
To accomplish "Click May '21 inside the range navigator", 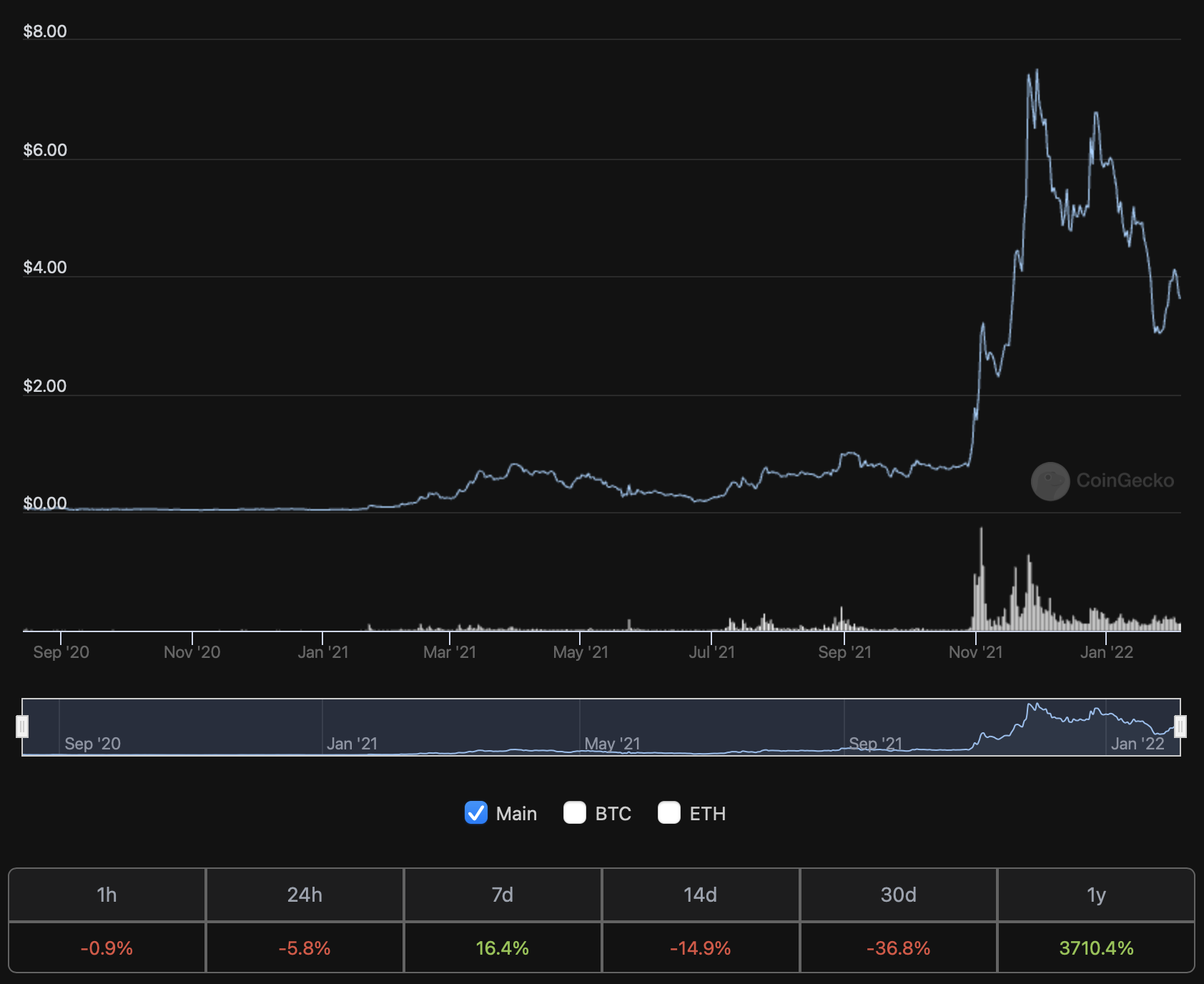I will coord(612,744).
